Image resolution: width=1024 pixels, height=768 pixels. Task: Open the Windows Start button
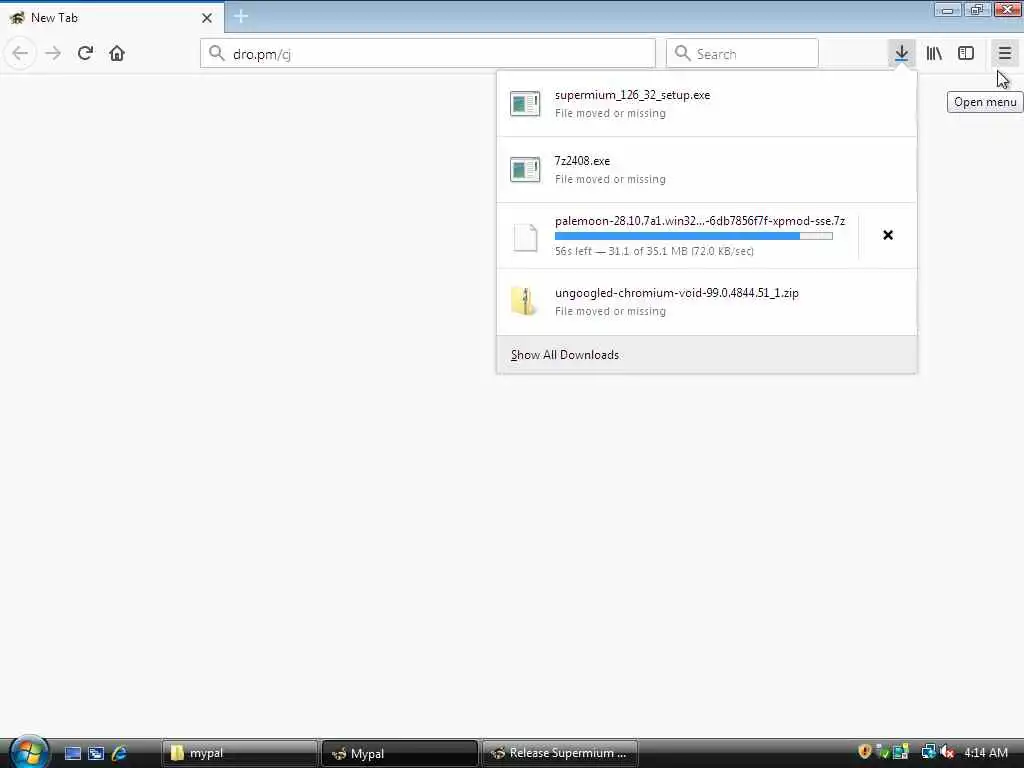27,752
